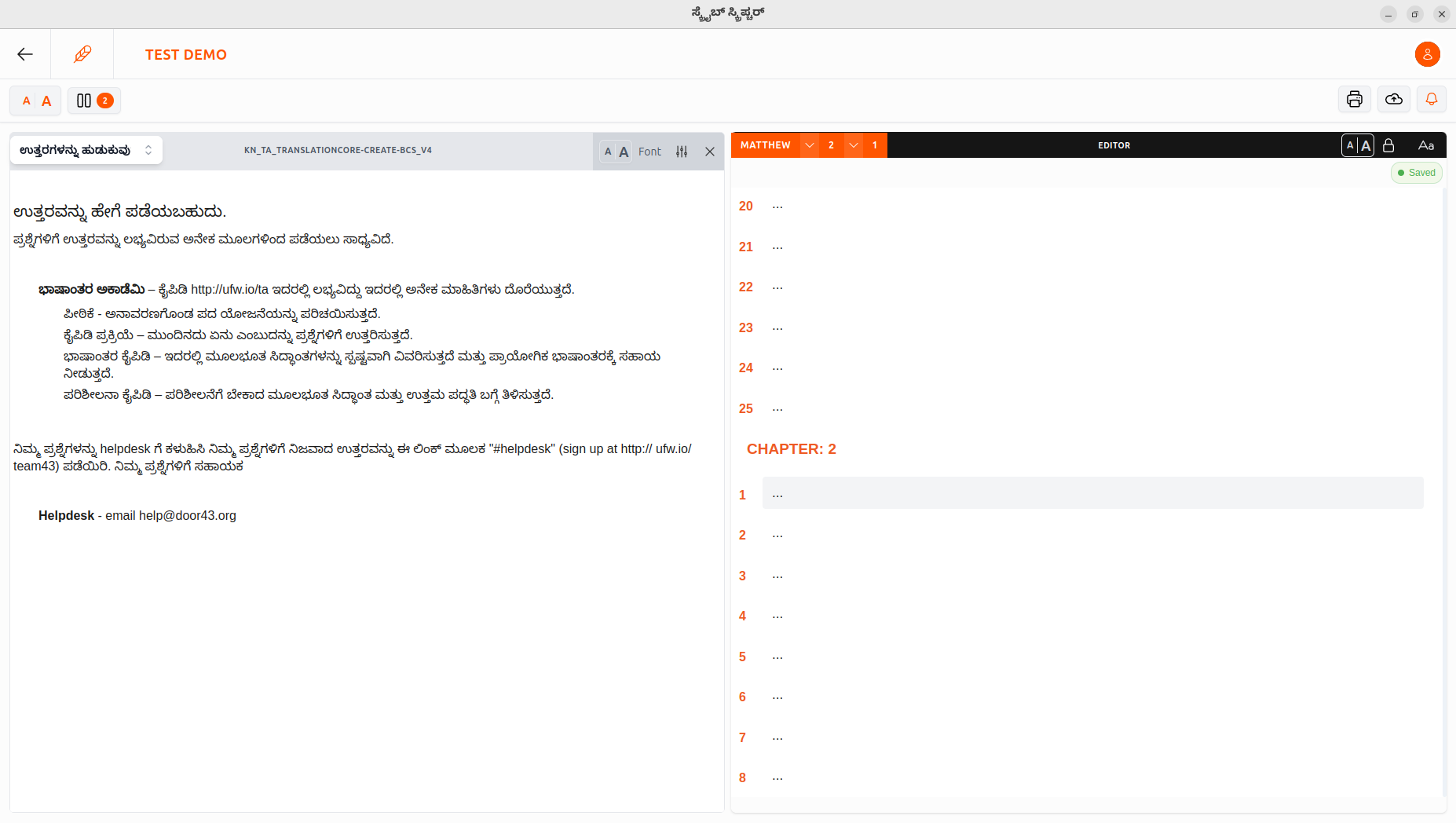Image resolution: width=1456 pixels, height=823 pixels.
Task: Open the http://ufw.io/ta link
Action: (x=229, y=289)
